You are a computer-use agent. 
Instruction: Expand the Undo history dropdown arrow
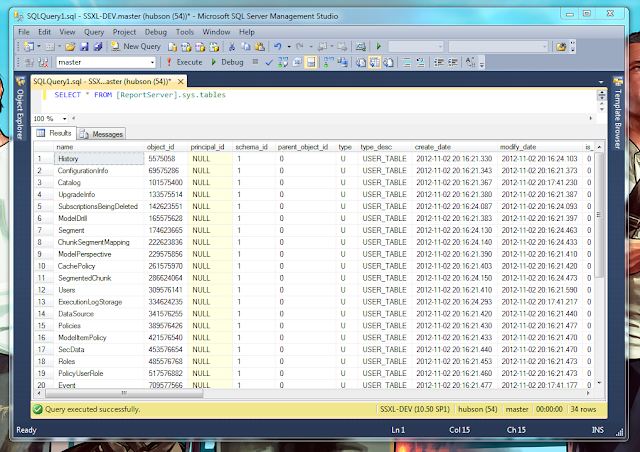tap(289, 47)
